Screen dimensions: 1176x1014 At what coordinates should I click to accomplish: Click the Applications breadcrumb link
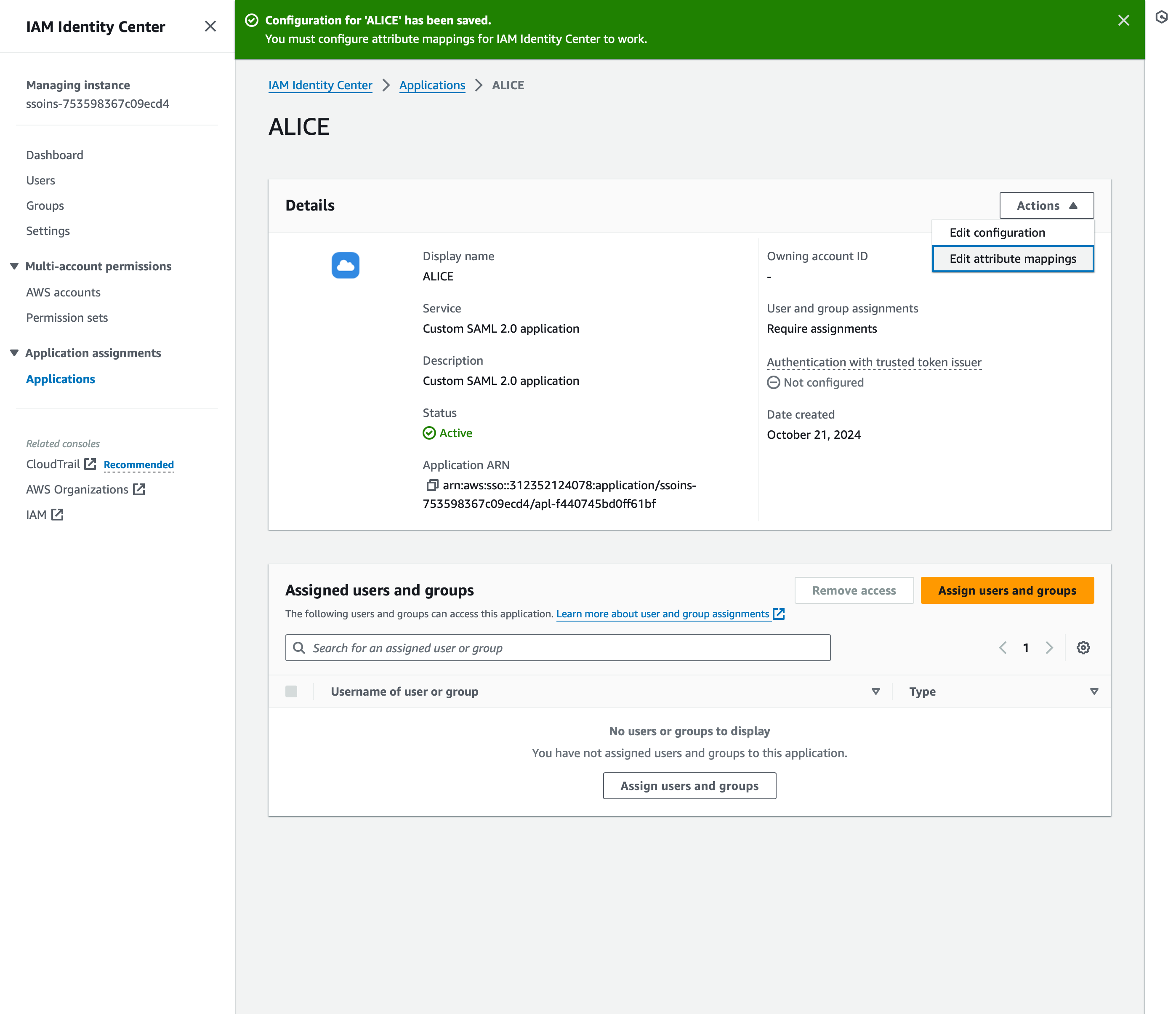click(x=432, y=85)
